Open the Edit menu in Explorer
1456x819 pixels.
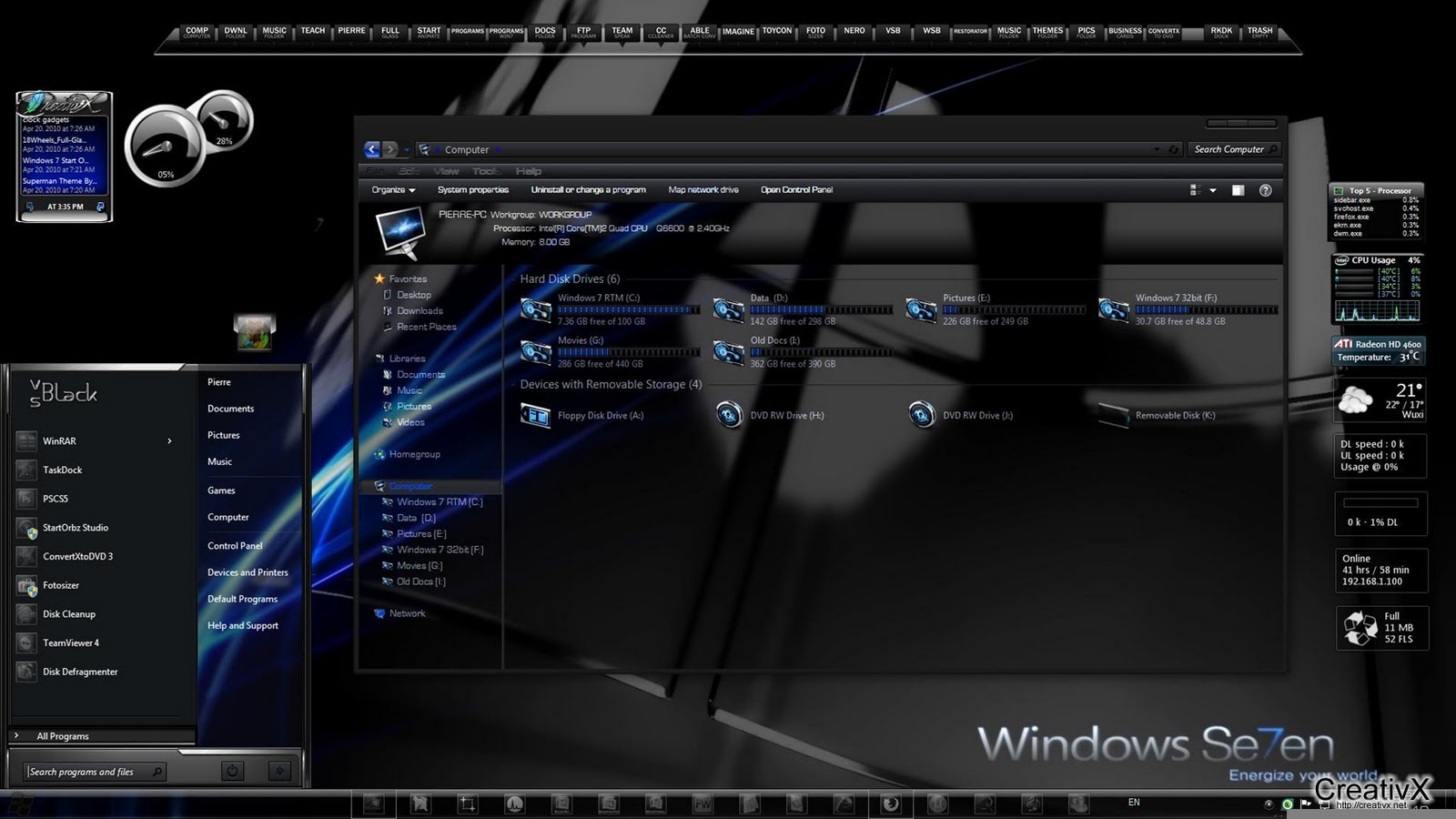coord(409,171)
